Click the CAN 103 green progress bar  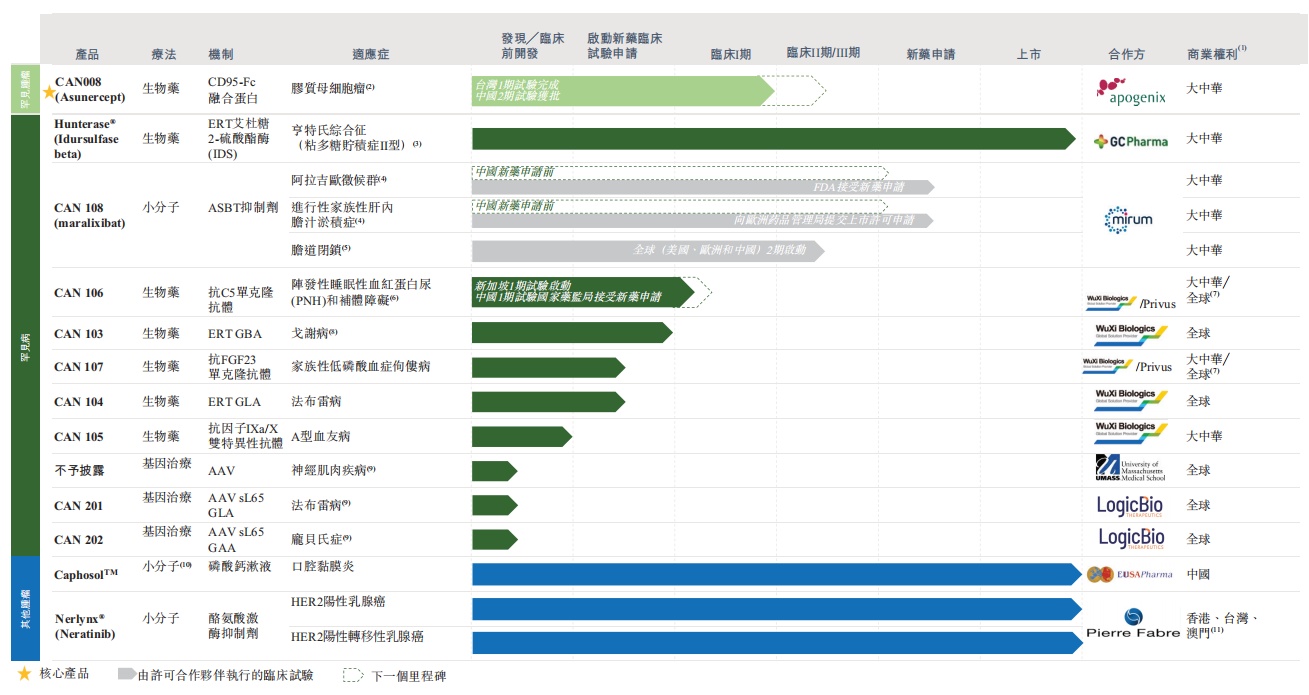[572, 333]
